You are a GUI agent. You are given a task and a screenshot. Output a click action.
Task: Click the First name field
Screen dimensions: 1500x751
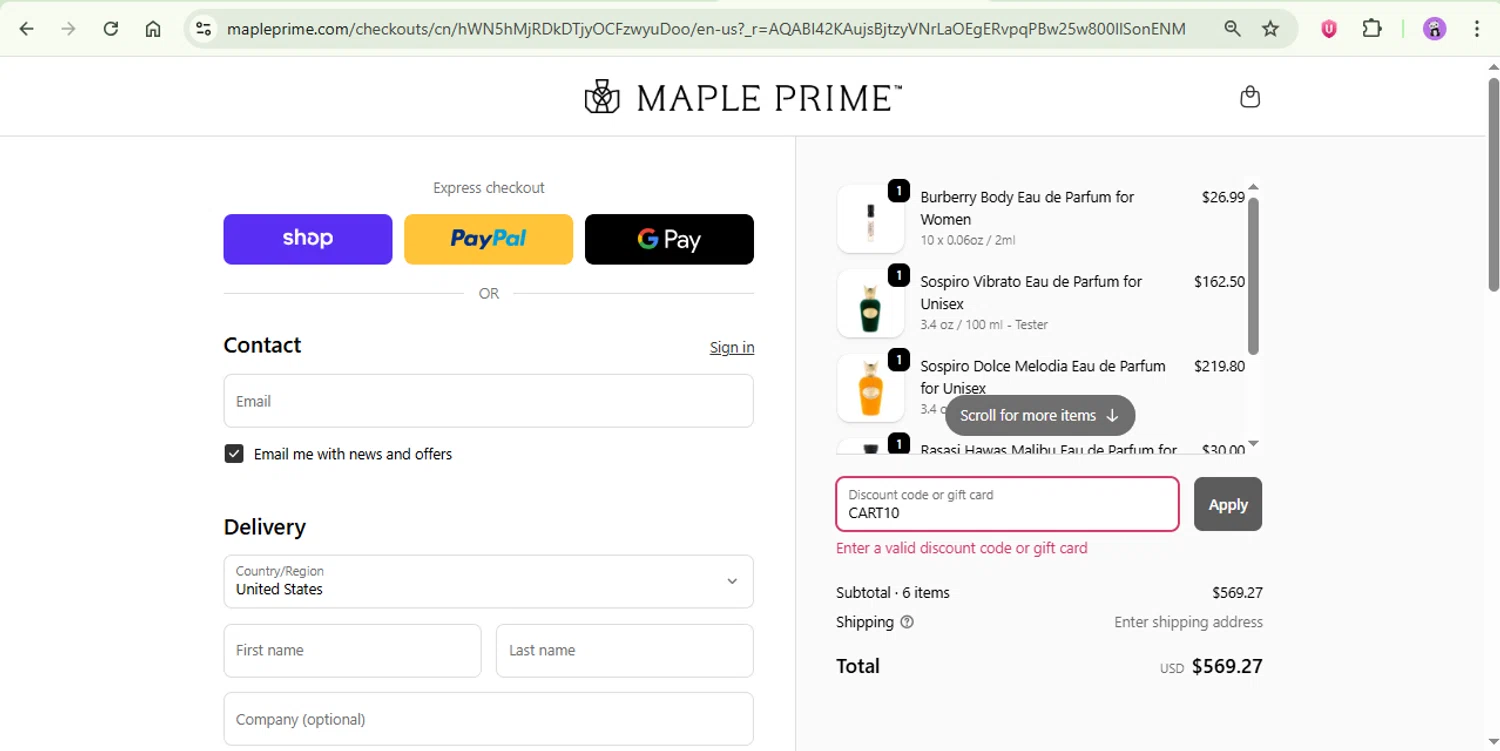click(x=352, y=650)
